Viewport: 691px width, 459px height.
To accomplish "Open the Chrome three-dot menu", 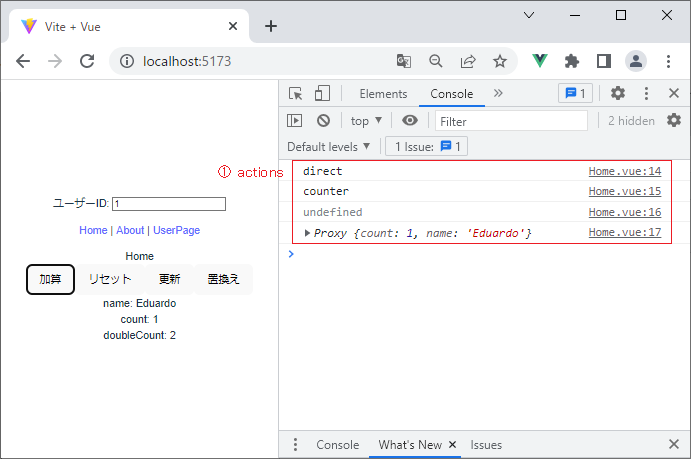I will click(669, 61).
